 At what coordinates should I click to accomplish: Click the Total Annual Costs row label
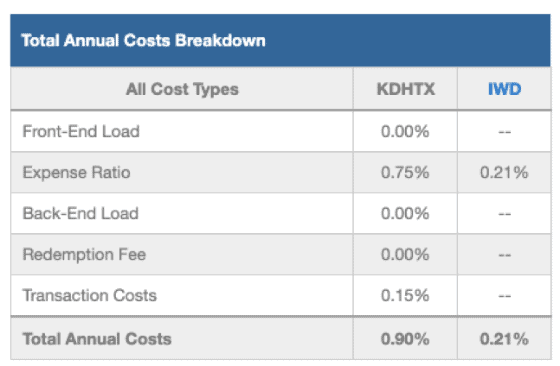(x=97, y=339)
